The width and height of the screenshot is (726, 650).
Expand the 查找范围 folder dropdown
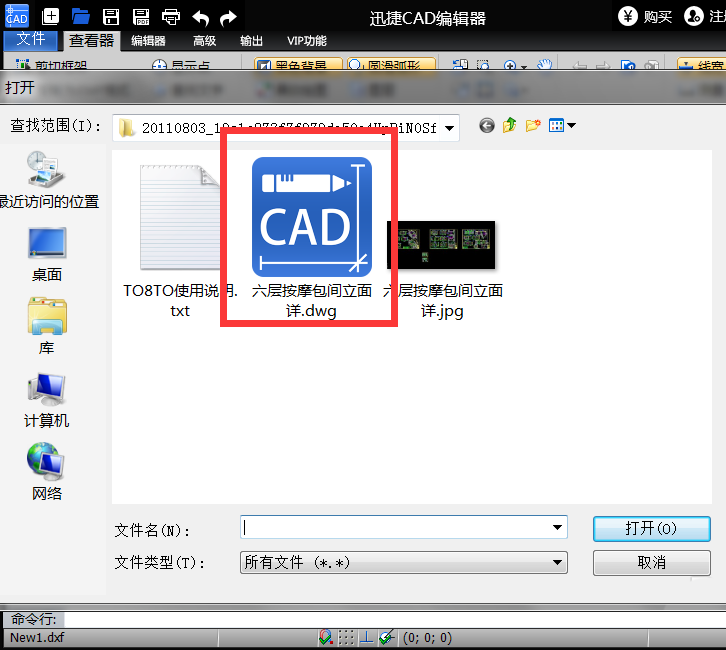coord(449,127)
